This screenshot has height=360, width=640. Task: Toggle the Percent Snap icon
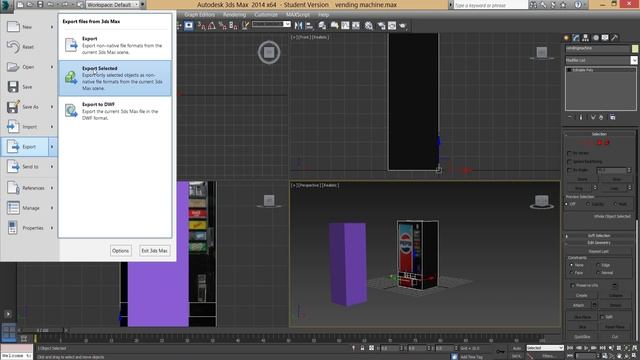coord(222,26)
